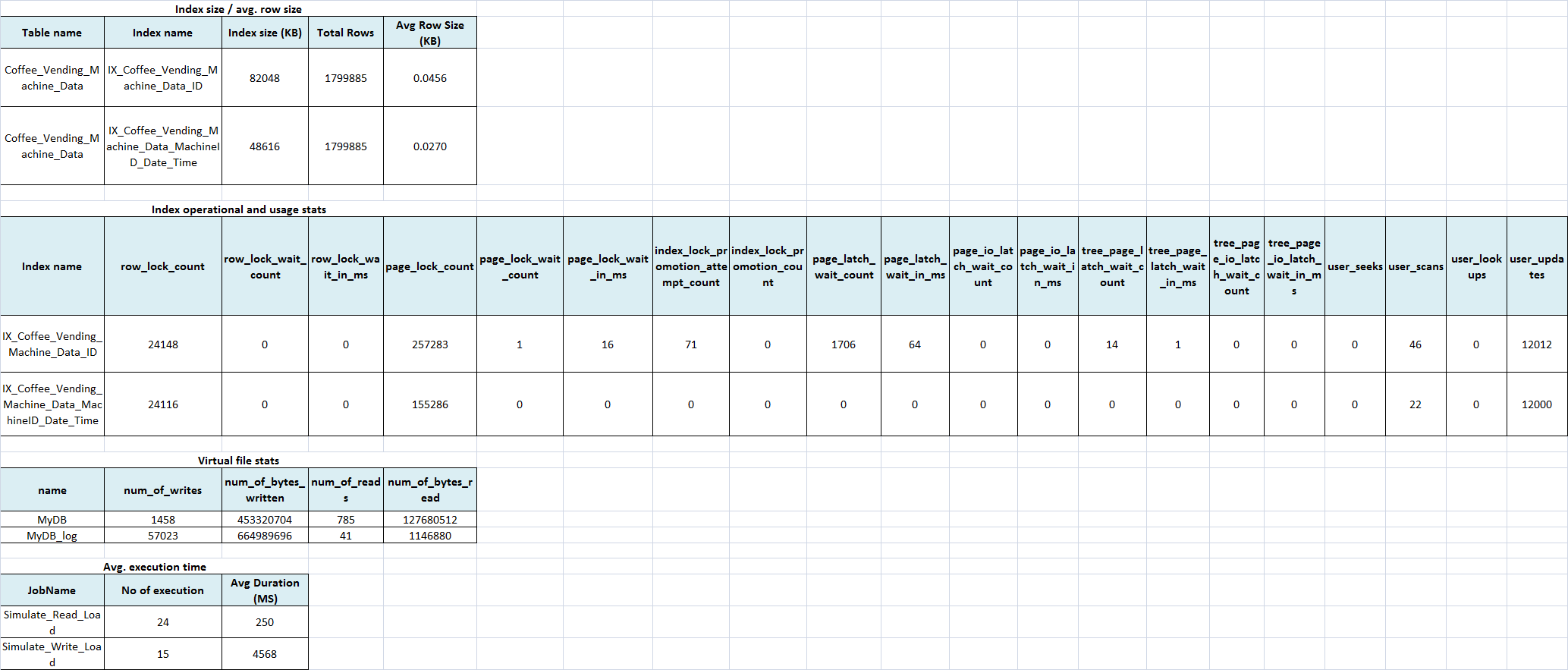1568x670 pixels.
Task: Select the index size value 82048
Action: [x=265, y=78]
